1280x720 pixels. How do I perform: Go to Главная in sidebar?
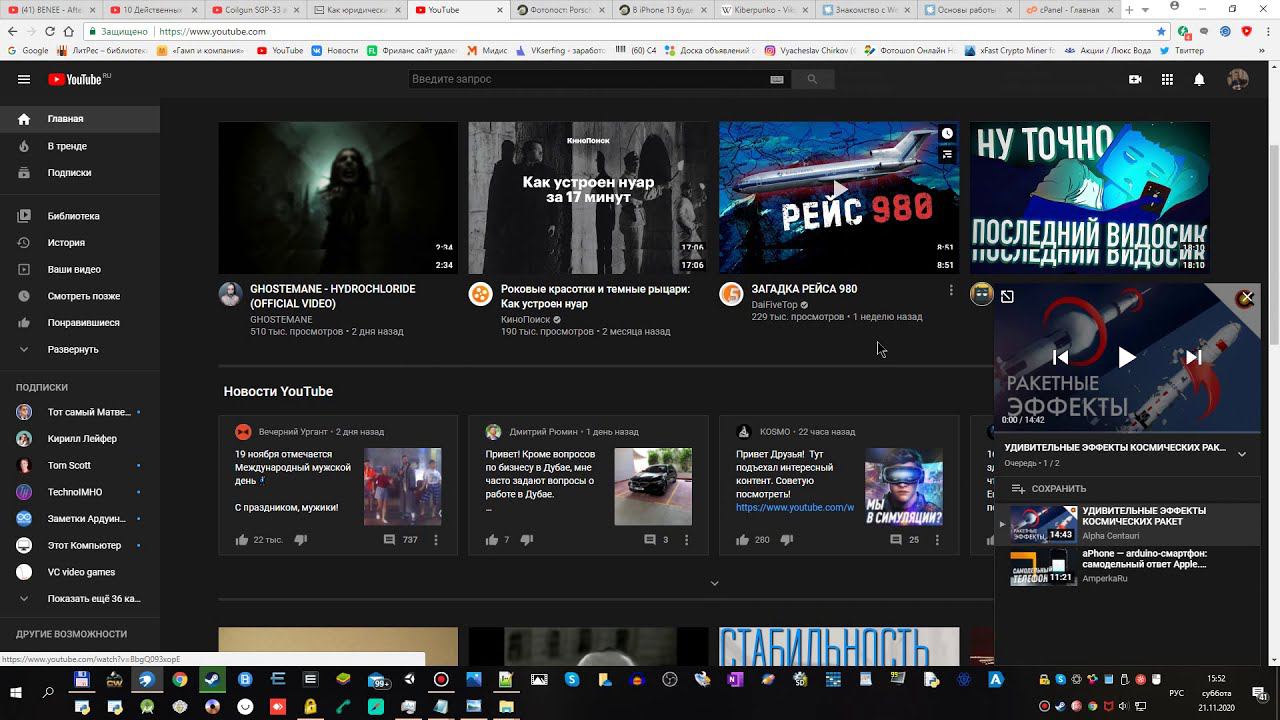(80, 119)
